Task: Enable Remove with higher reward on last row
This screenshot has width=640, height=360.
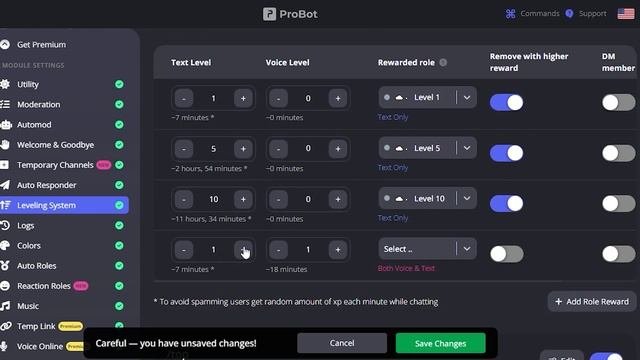Action: pyautogui.click(x=507, y=254)
